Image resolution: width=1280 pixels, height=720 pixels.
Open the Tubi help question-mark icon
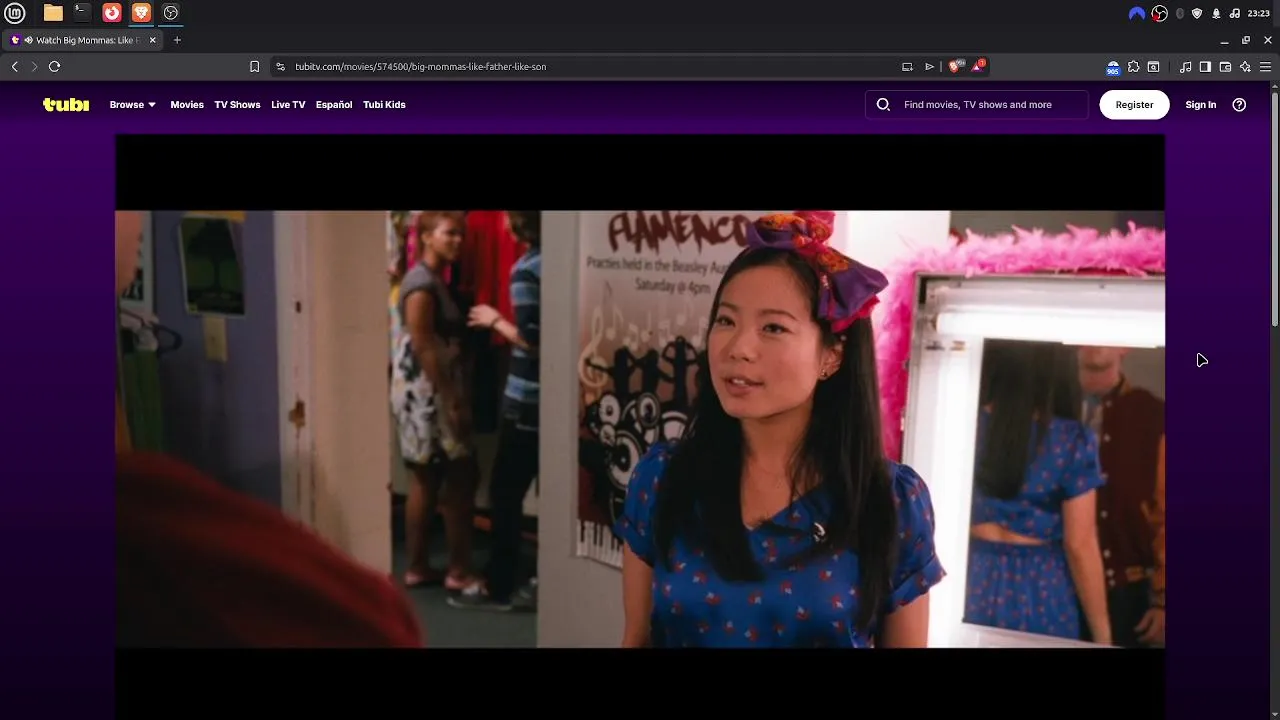coord(1239,105)
